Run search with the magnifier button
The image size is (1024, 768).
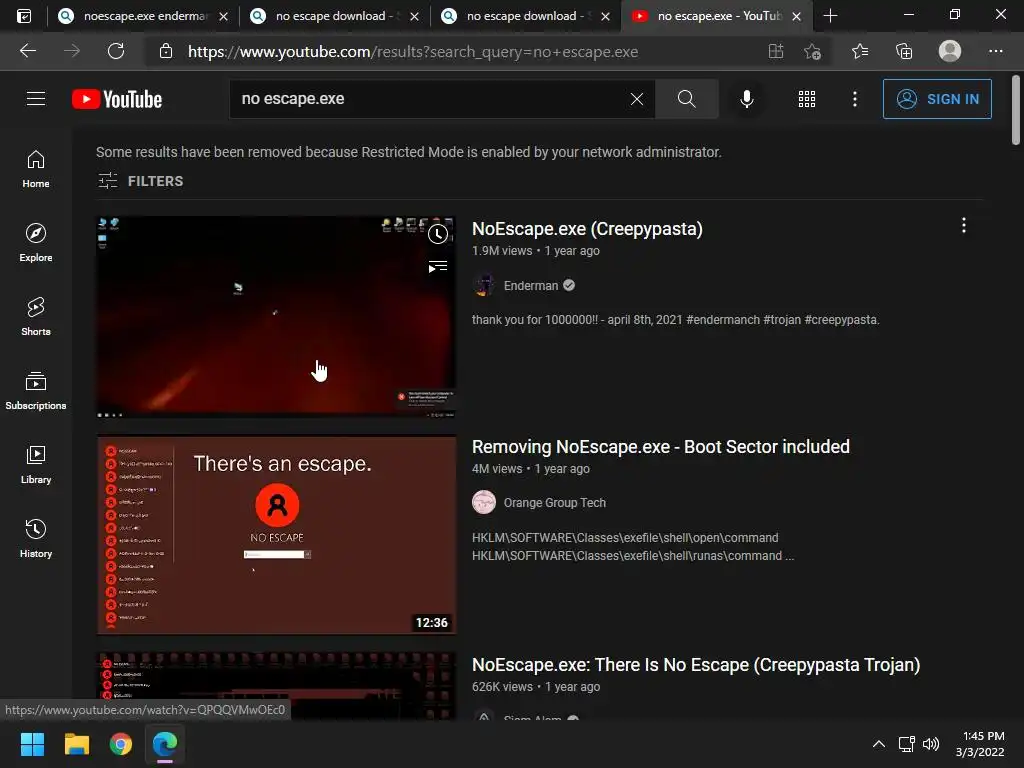point(686,99)
